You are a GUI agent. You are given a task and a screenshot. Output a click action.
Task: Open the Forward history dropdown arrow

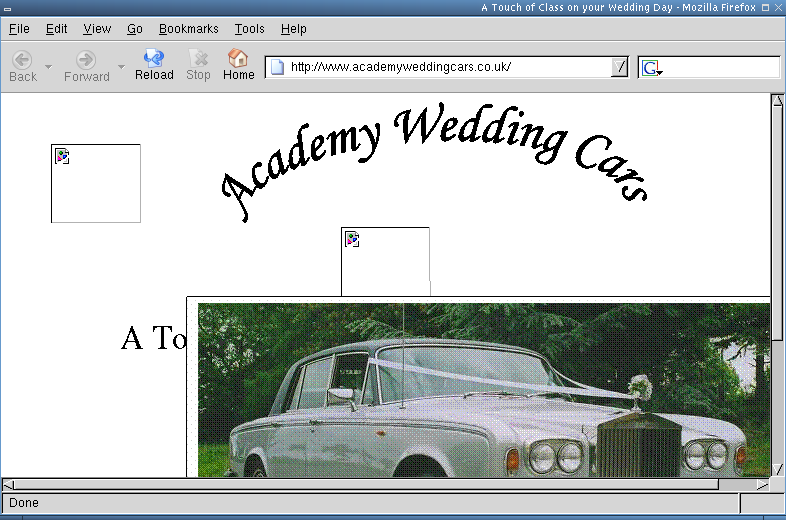pos(121,67)
